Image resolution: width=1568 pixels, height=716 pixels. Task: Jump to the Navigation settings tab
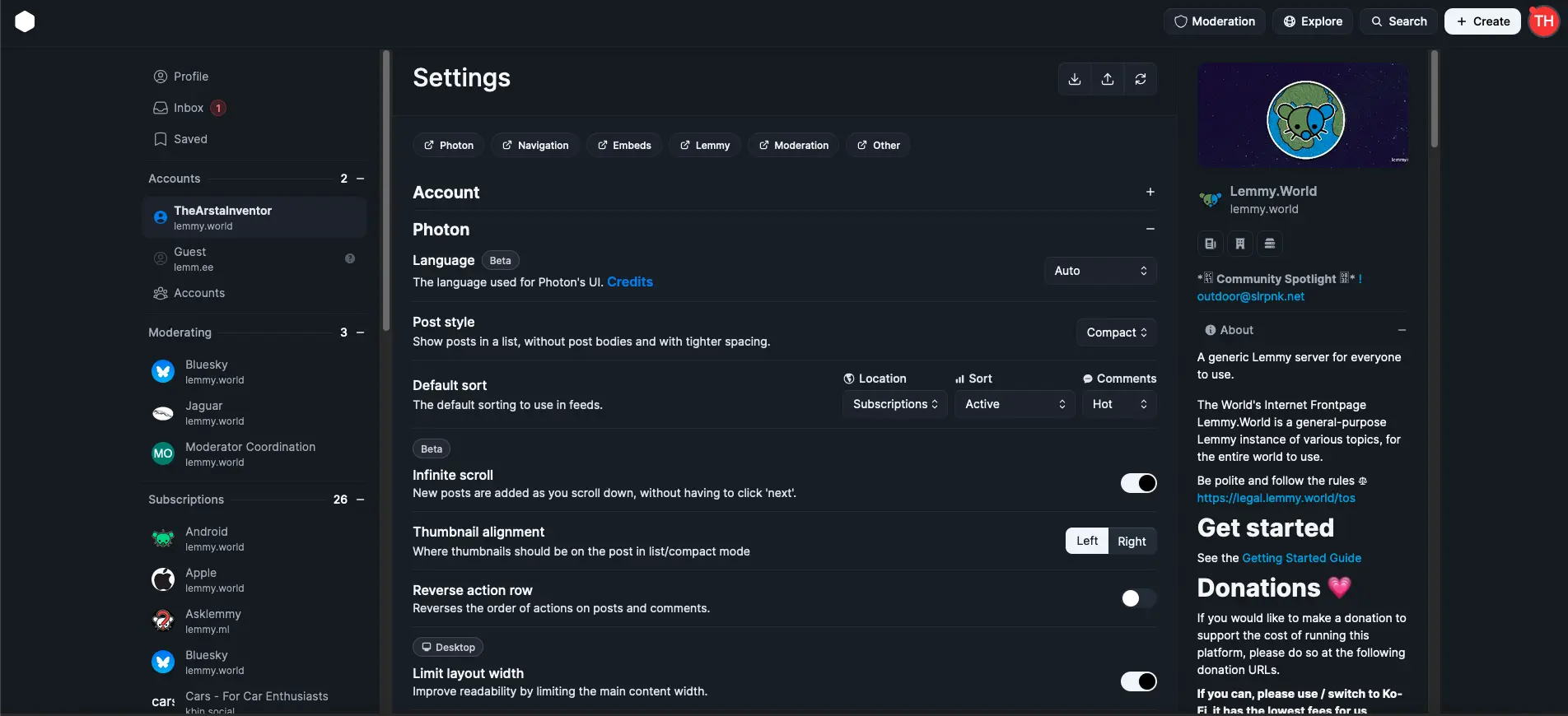click(535, 146)
